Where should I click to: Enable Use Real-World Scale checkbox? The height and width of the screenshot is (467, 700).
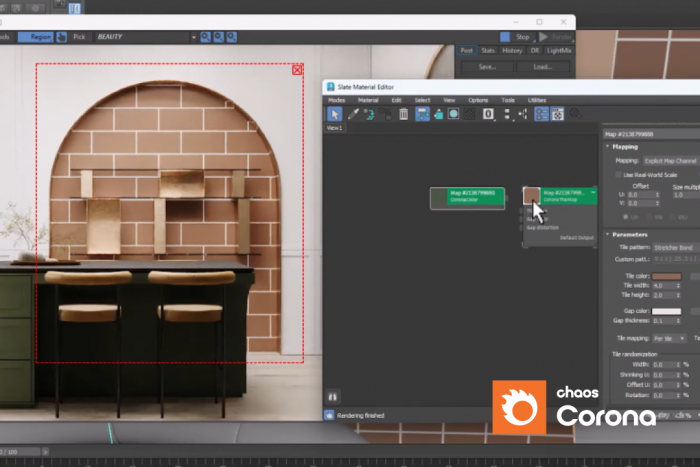[x=618, y=175]
